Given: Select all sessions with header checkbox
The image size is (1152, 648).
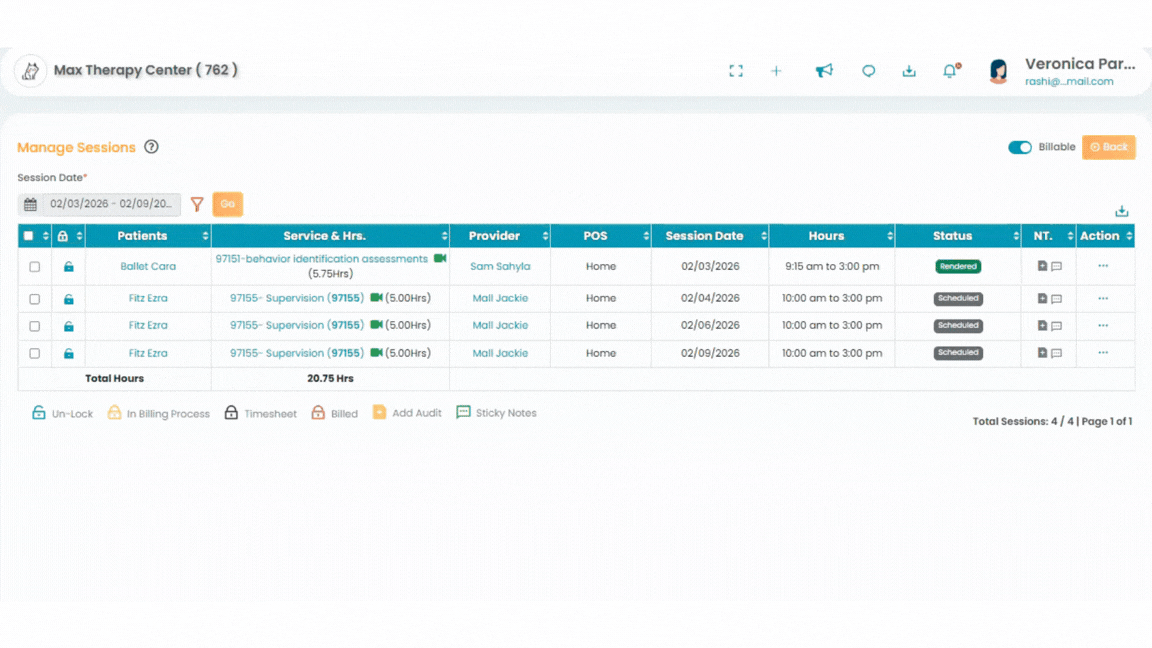Looking at the screenshot, I should pos(29,236).
